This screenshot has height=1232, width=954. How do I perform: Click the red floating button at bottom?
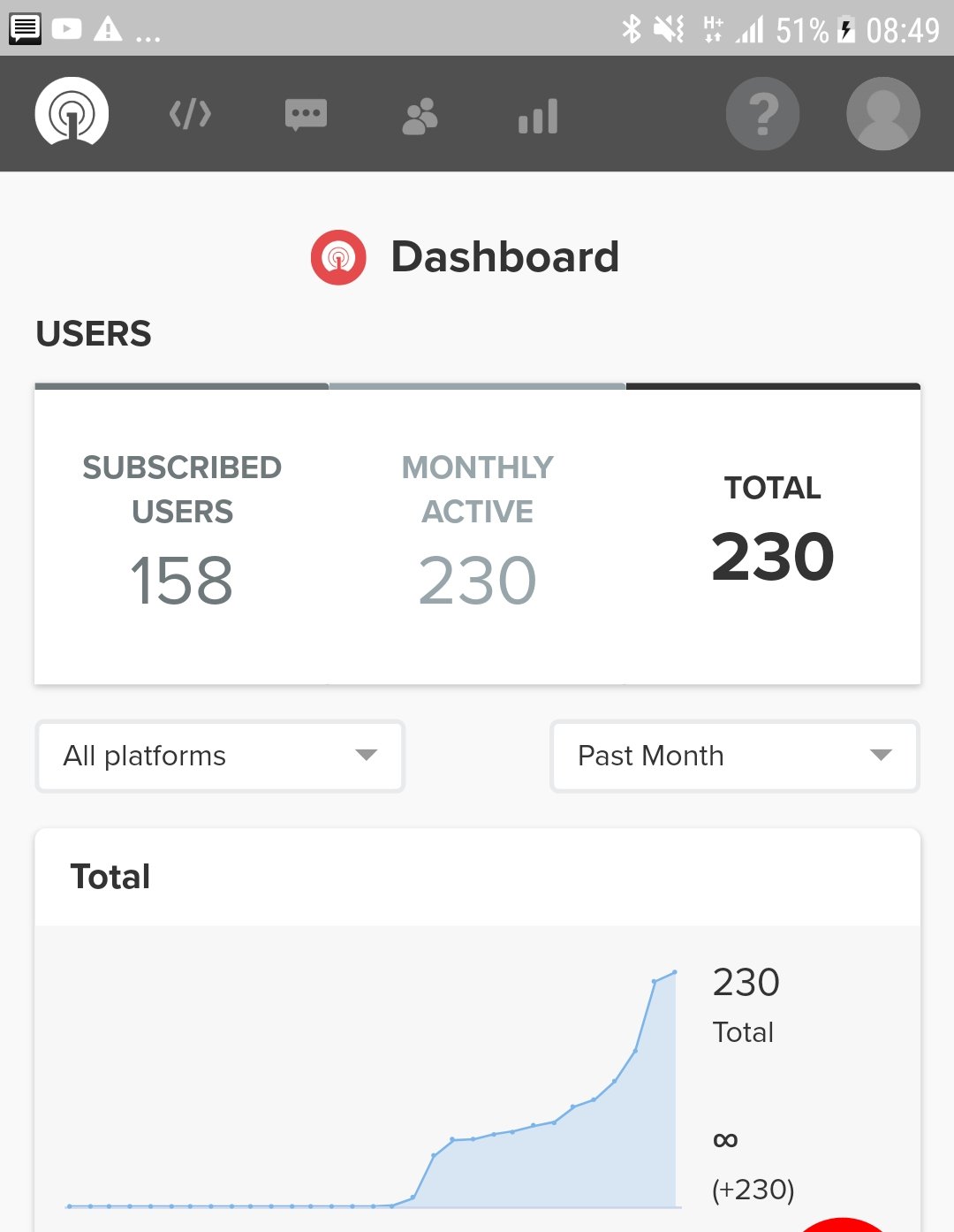tap(842, 1225)
